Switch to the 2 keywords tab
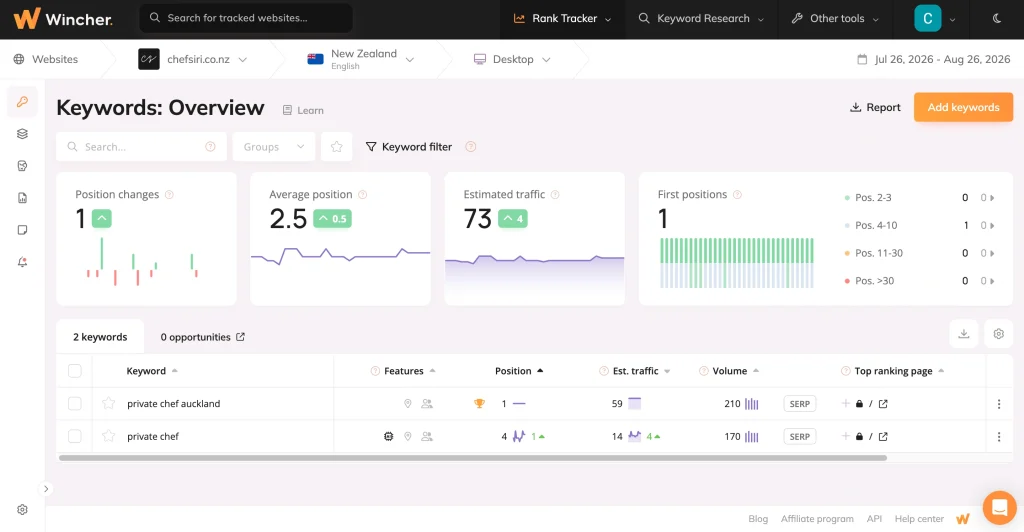The image size is (1024, 532). [100, 337]
